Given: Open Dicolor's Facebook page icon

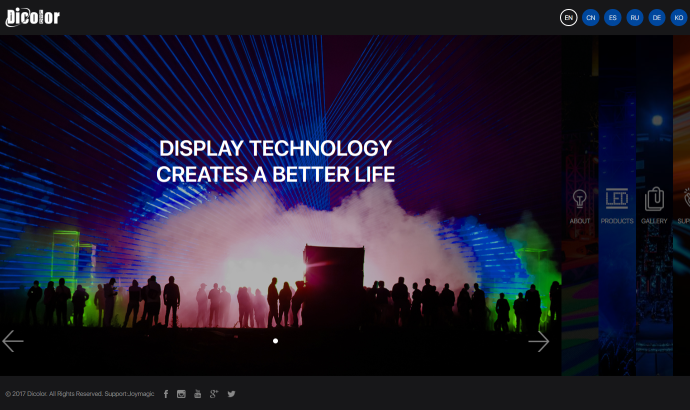Looking at the screenshot, I should coord(166,394).
